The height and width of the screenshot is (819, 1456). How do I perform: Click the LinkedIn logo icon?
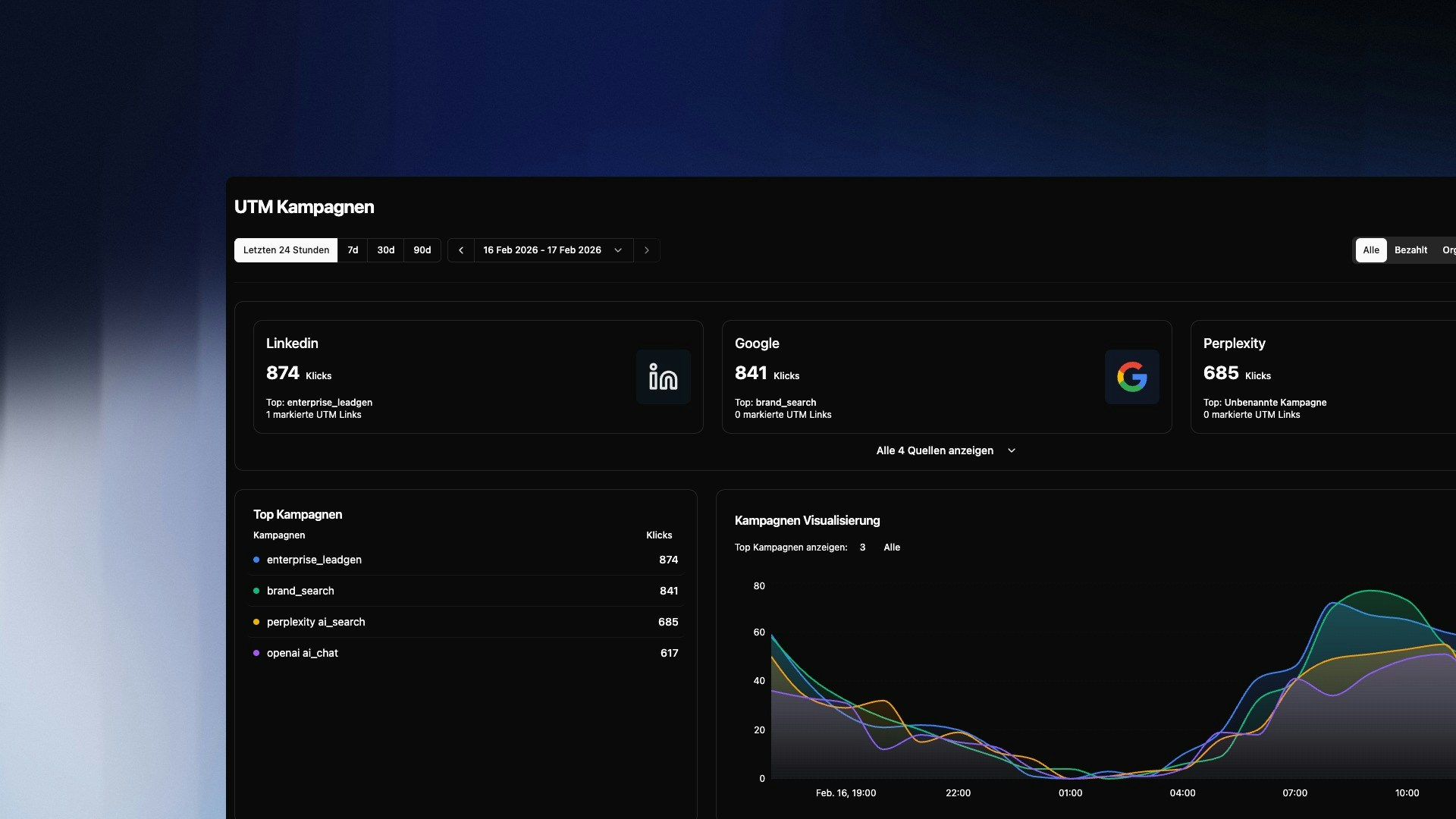click(663, 377)
